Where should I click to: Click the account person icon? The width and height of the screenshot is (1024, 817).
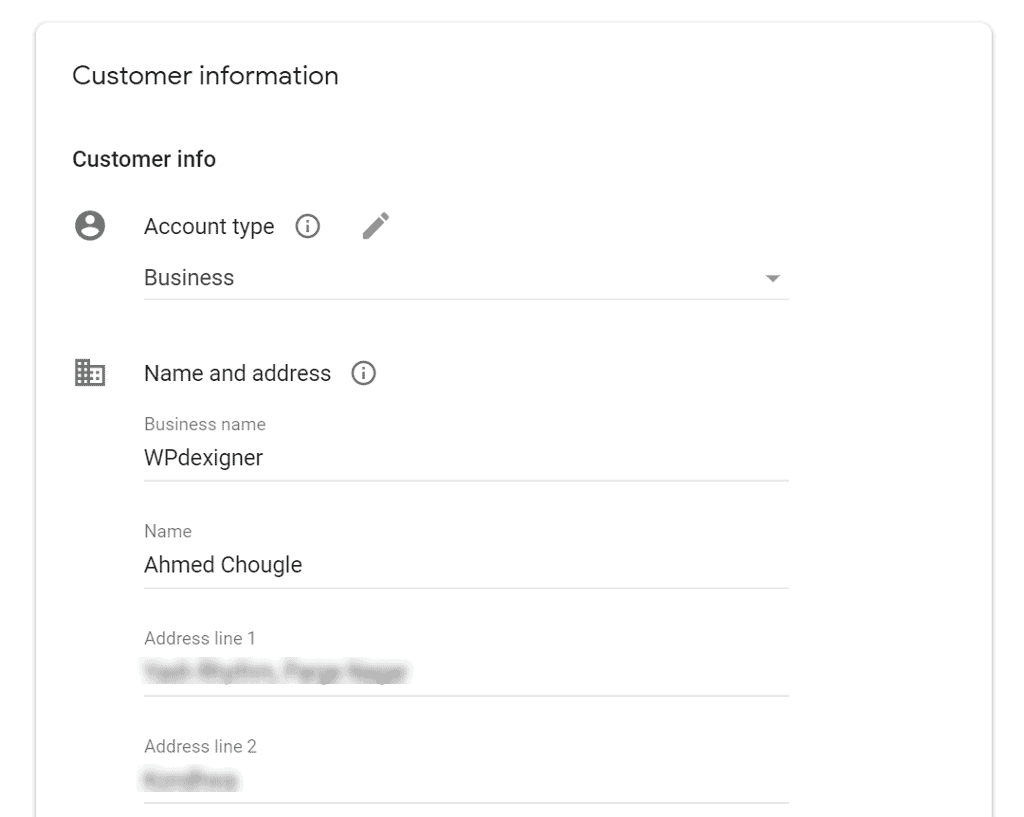90,227
